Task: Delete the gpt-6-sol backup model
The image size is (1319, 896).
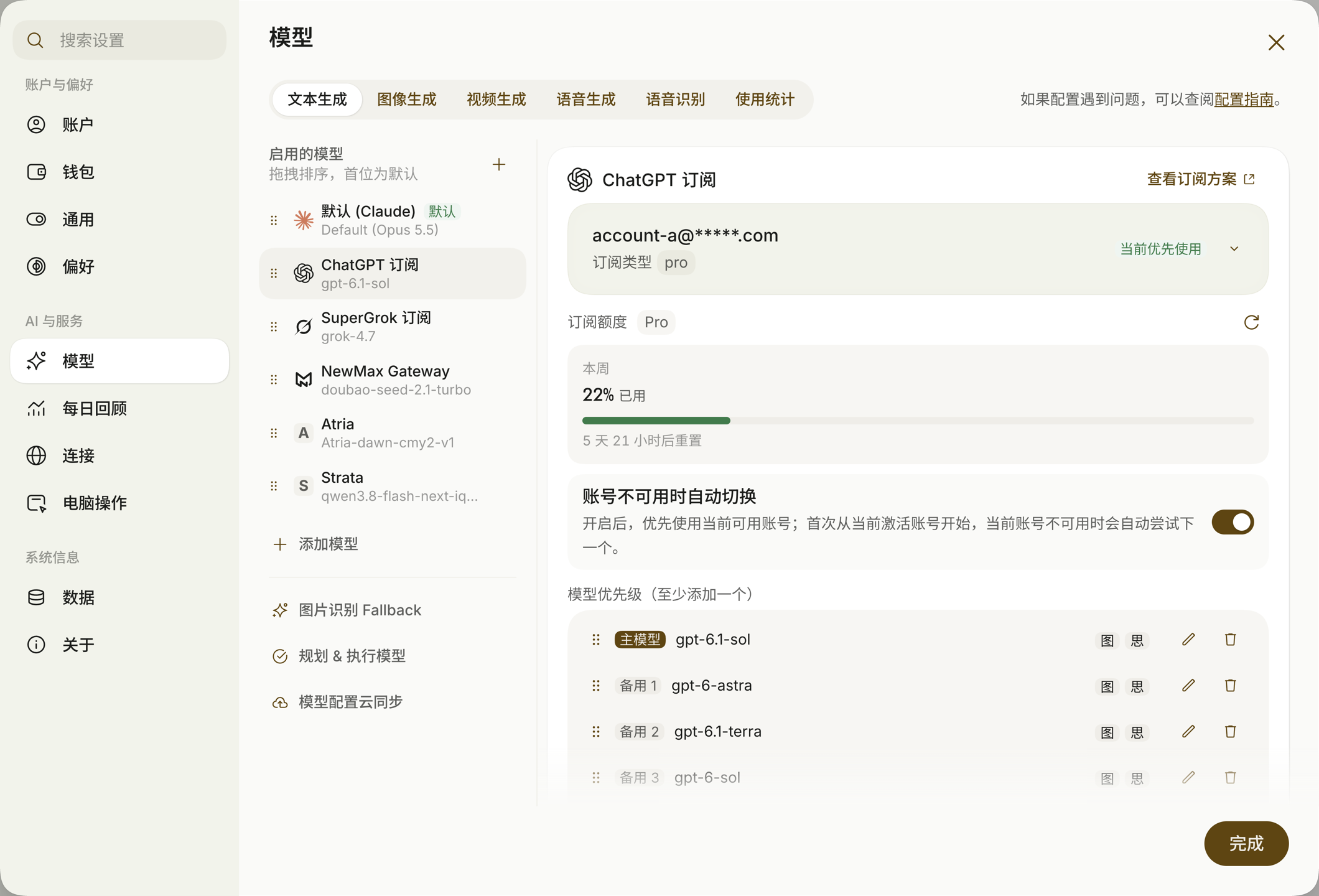Action: tap(1230, 778)
